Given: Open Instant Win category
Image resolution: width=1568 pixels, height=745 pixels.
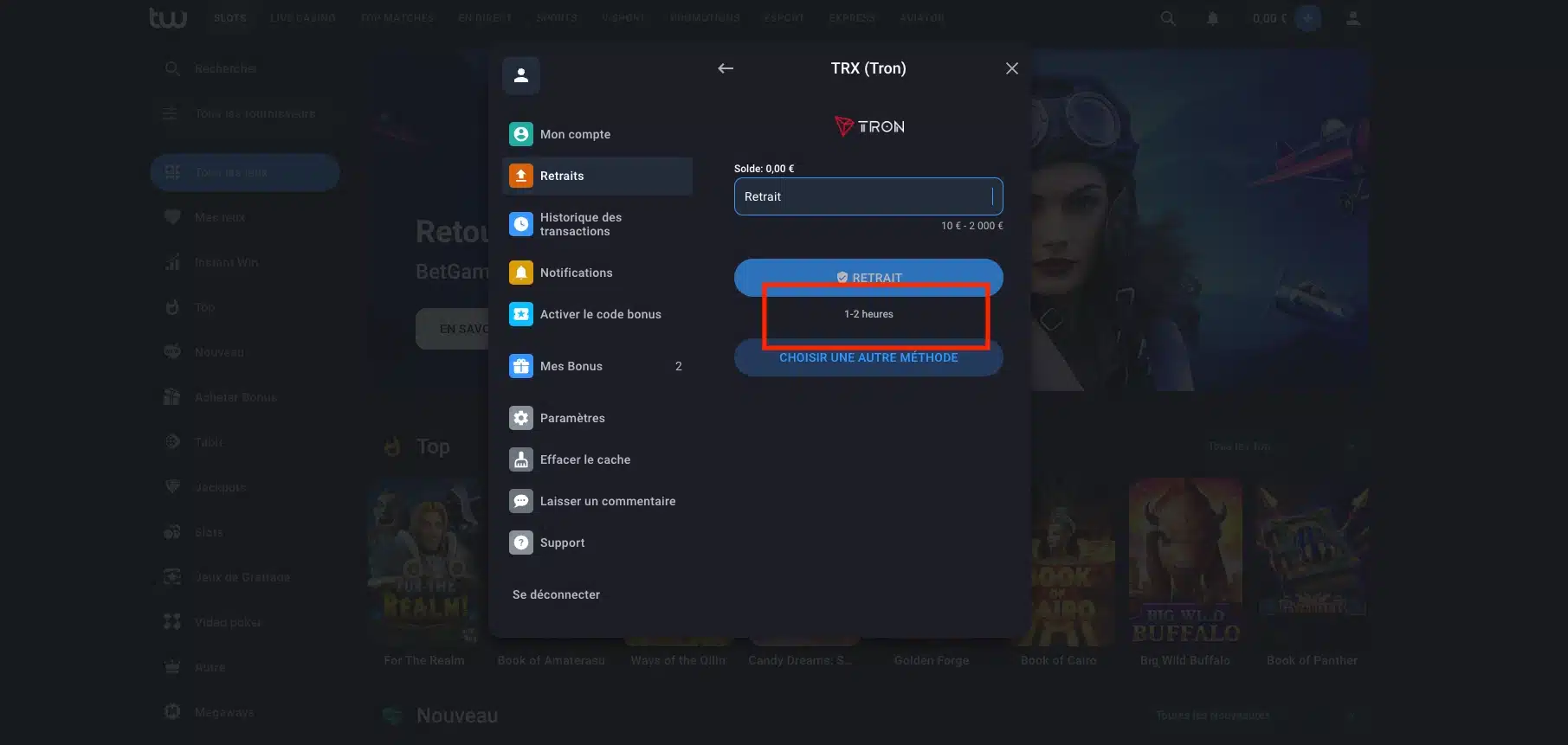Looking at the screenshot, I should tap(245, 262).
